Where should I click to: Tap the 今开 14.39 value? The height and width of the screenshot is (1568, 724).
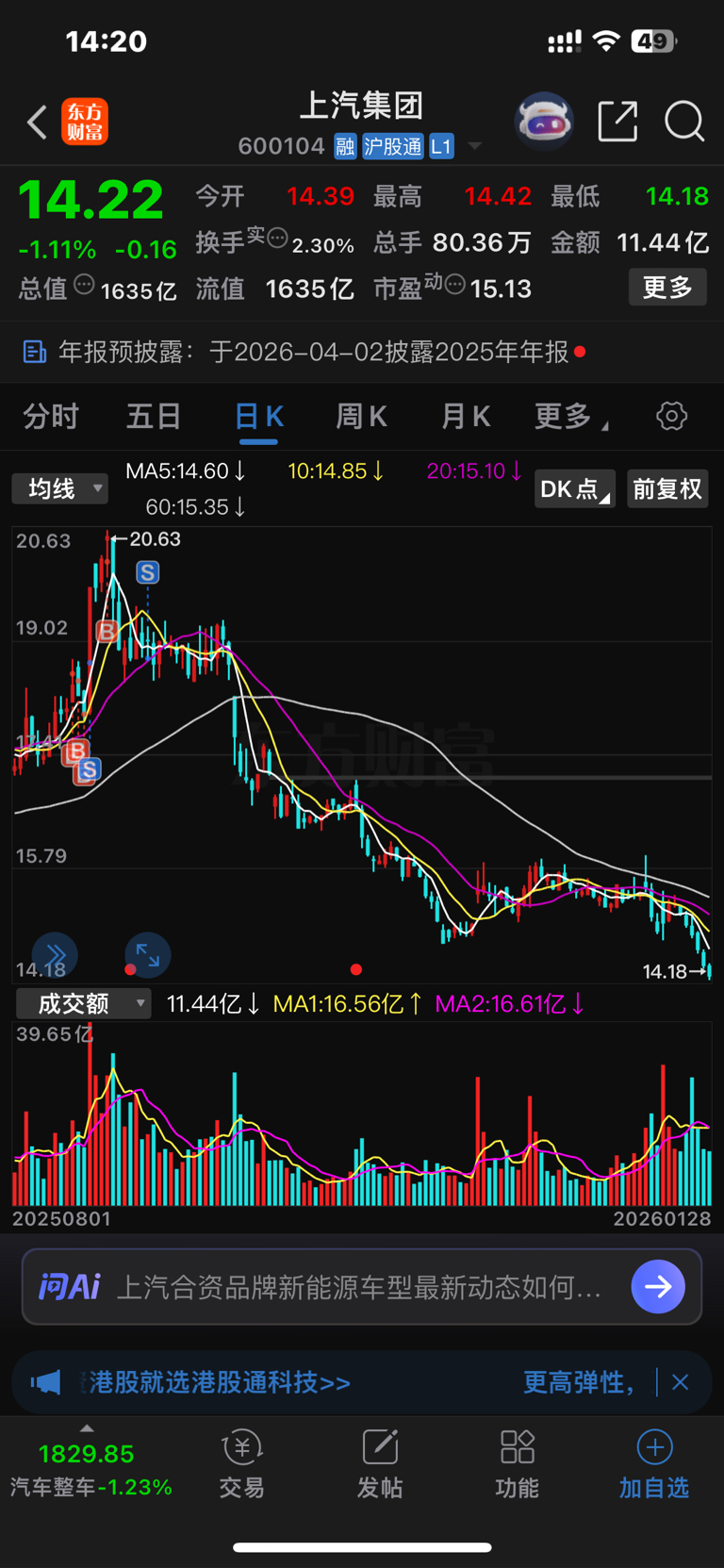pyautogui.click(x=321, y=196)
